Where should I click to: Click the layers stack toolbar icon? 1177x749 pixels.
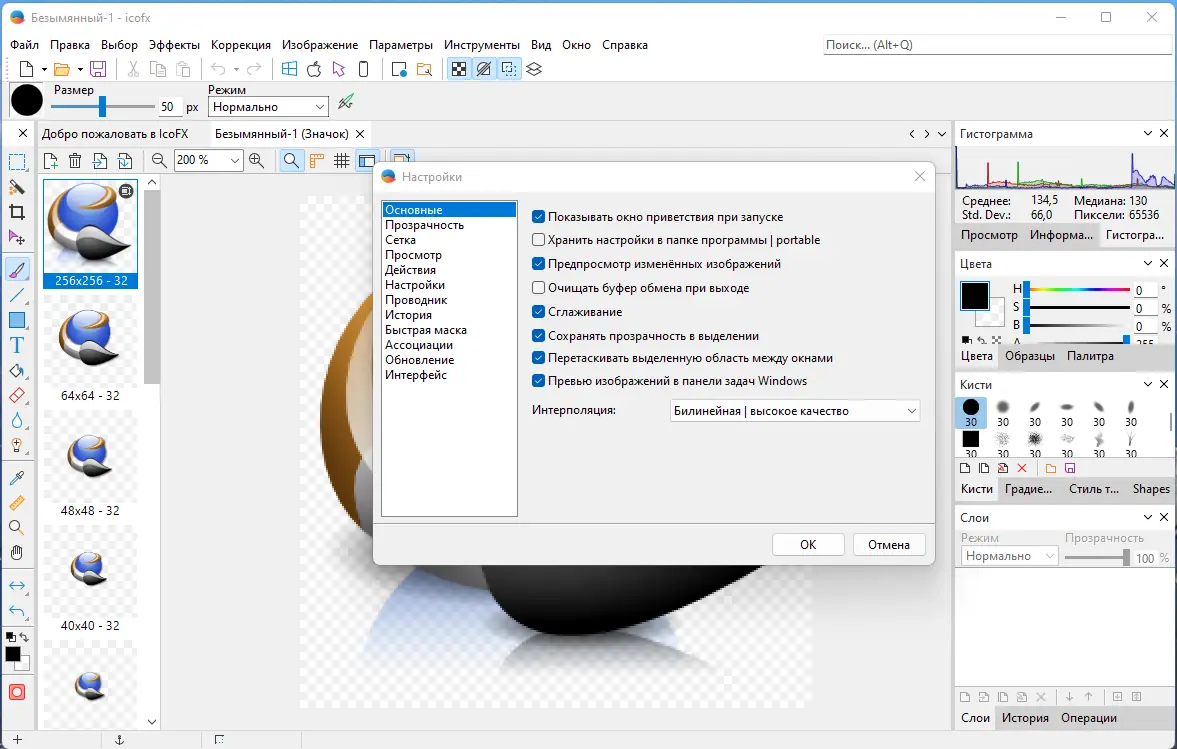[534, 69]
